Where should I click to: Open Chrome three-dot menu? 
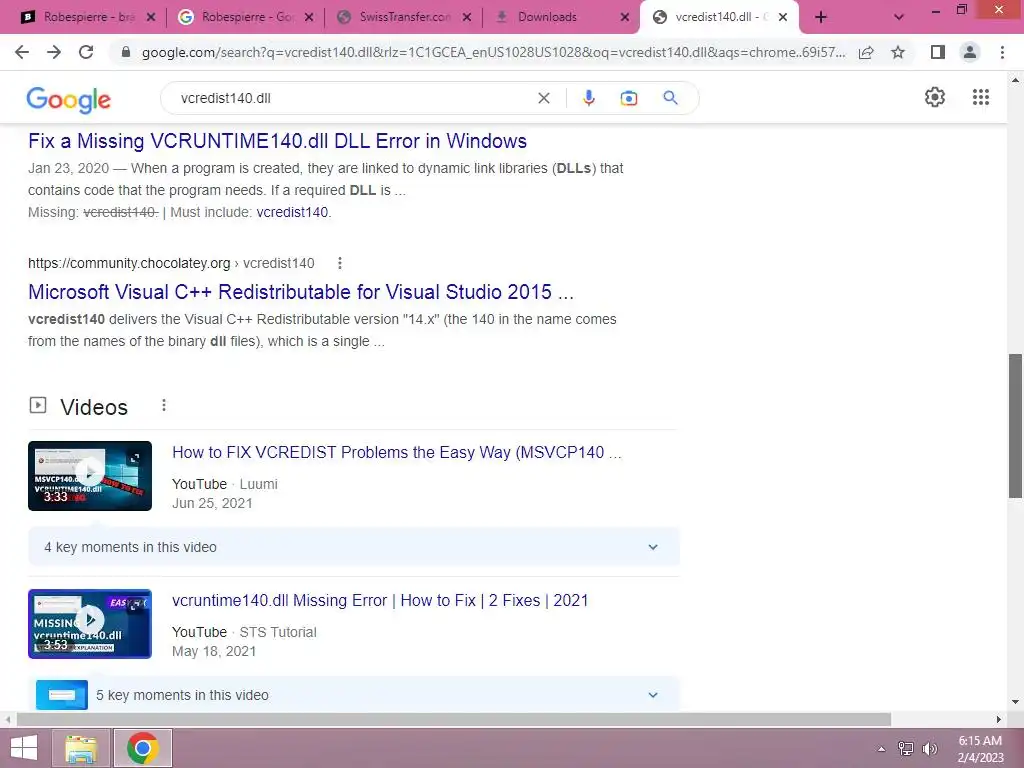pos(1002,52)
